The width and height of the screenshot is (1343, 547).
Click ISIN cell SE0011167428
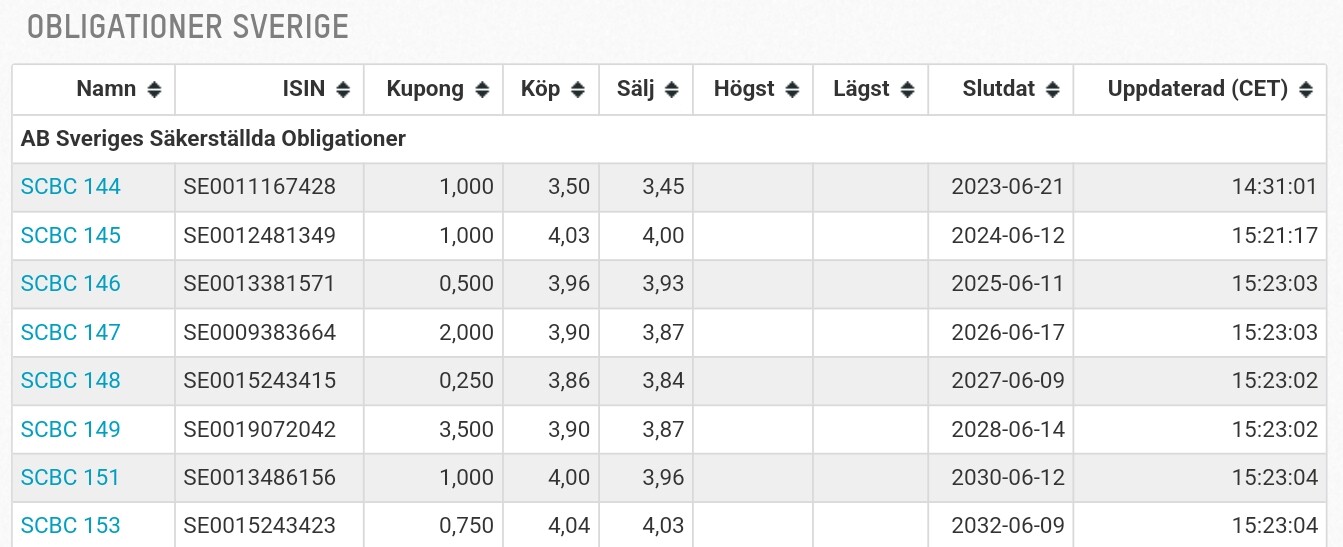pos(260,187)
